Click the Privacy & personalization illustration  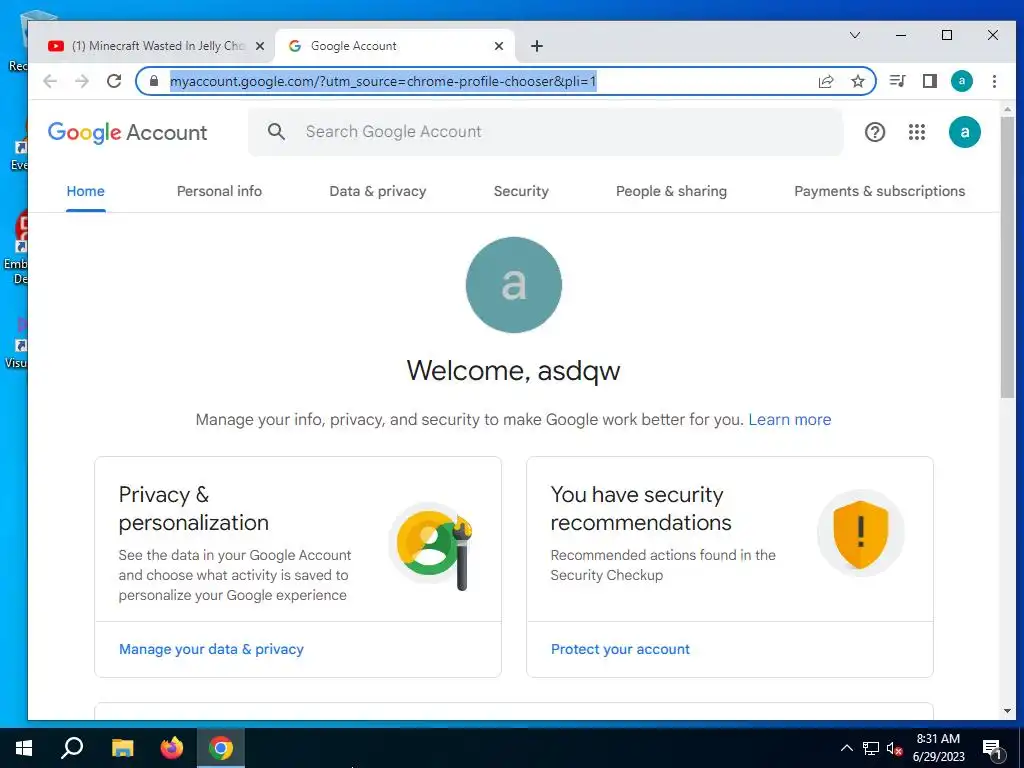click(432, 547)
